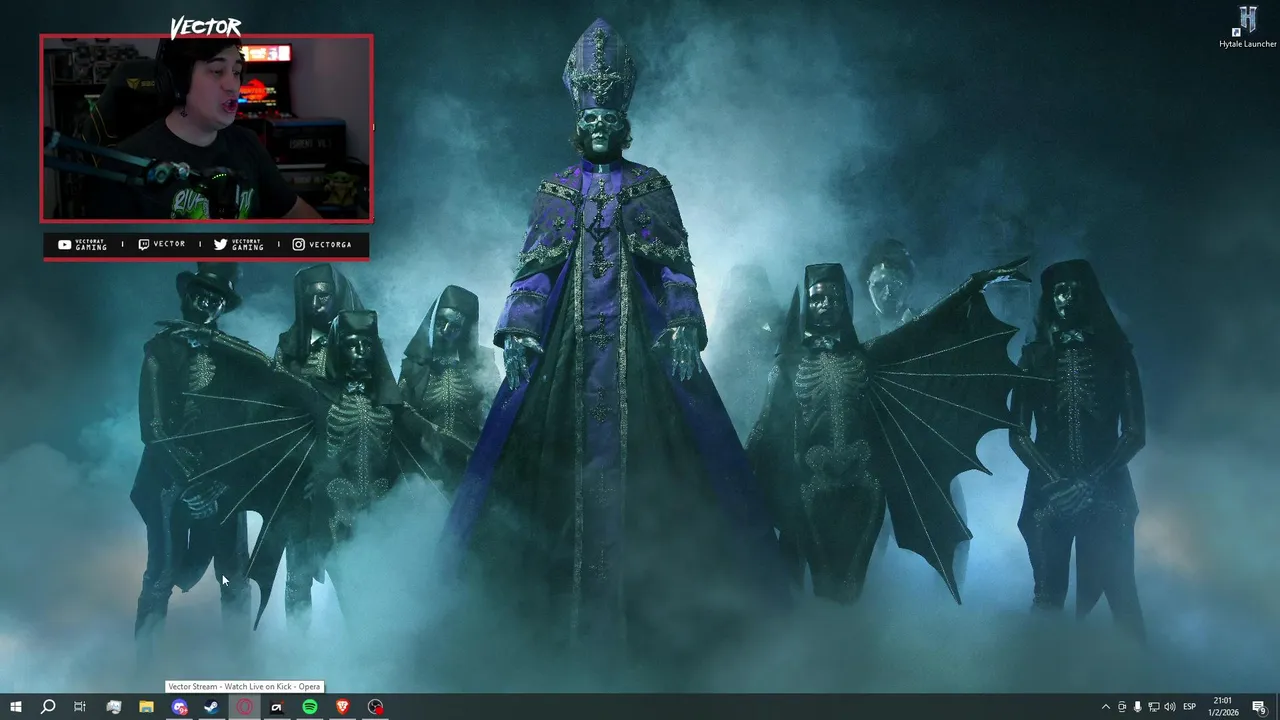Click the Twitch Vector label

click(161, 244)
